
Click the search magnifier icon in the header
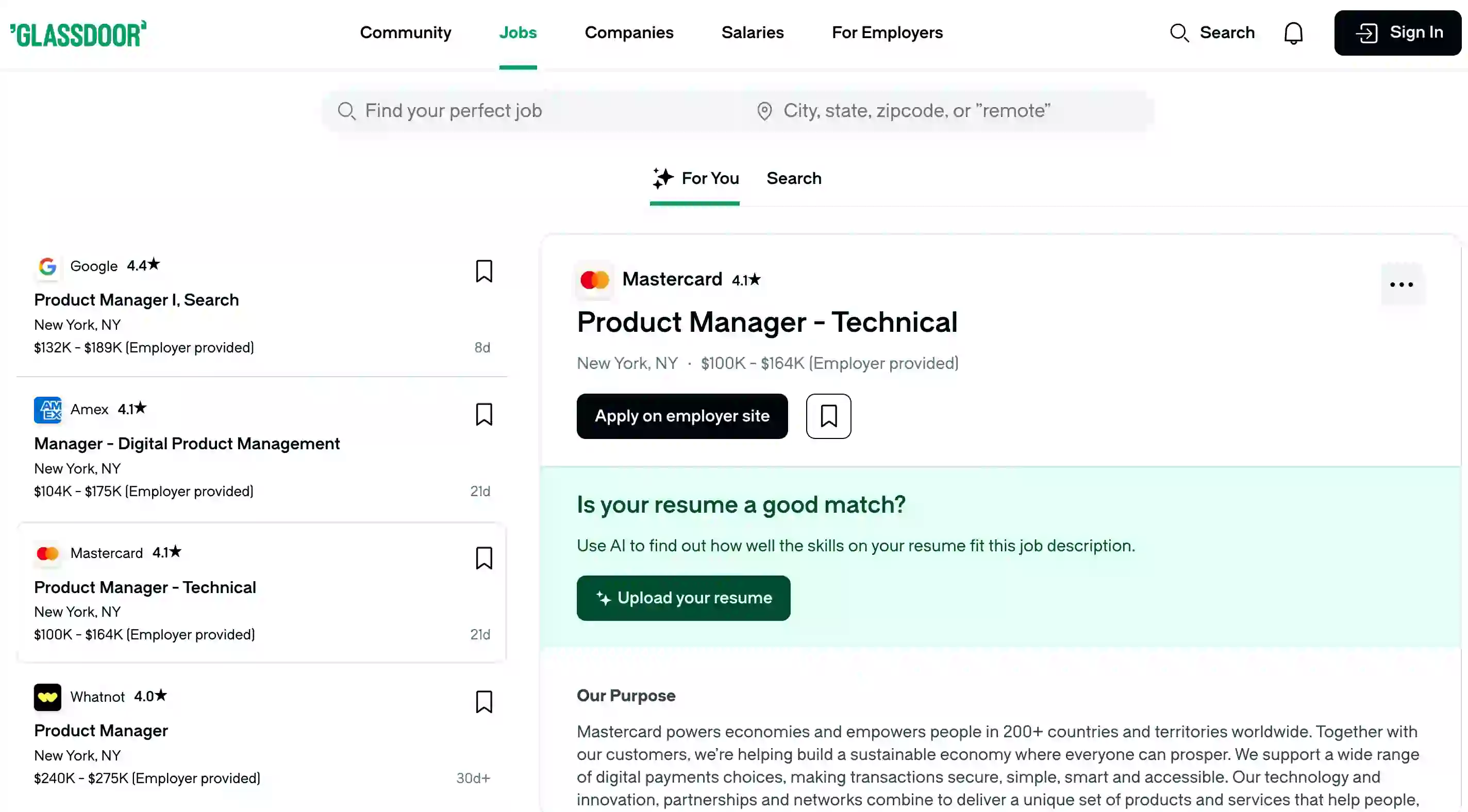tap(1180, 32)
